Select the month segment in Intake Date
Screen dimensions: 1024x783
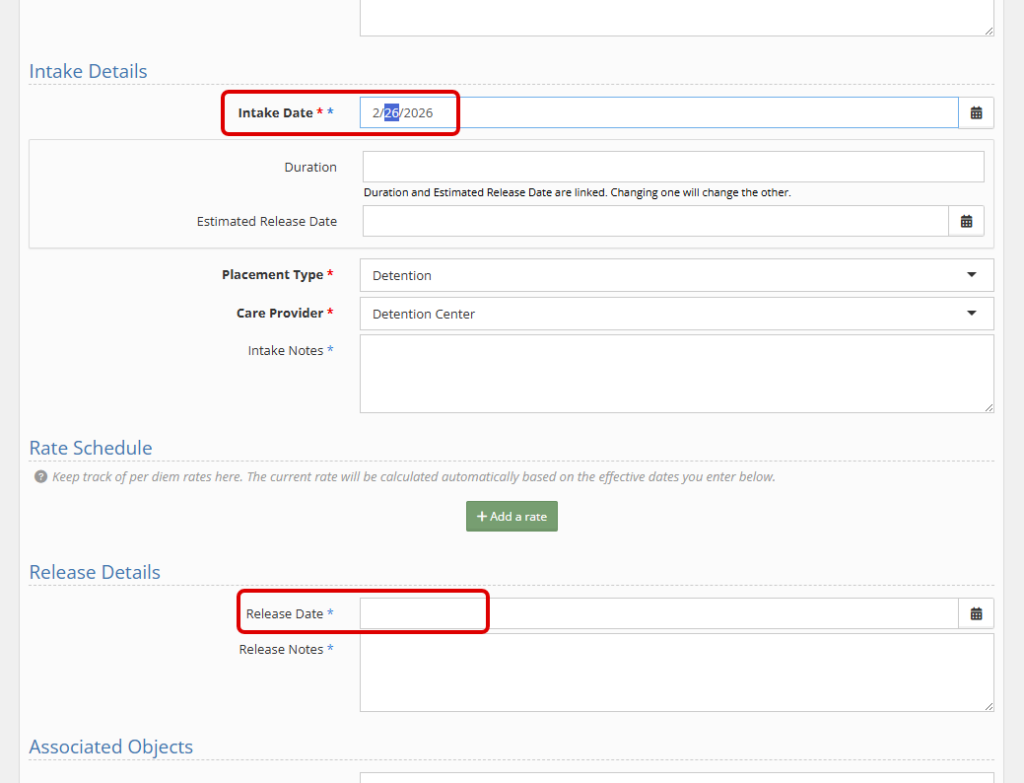tap(376, 113)
